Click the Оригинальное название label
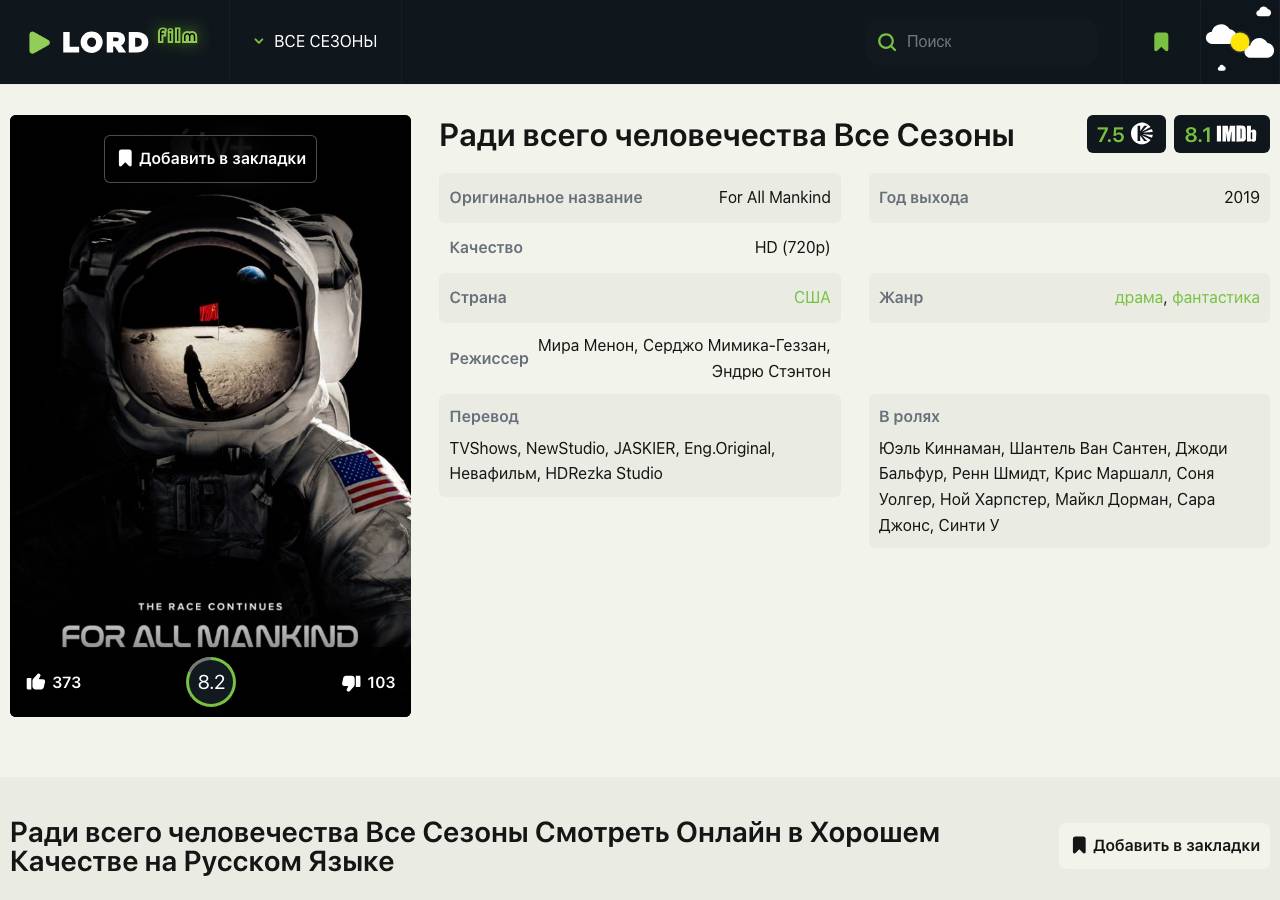This screenshot has width=1280, height=900. 546,197
